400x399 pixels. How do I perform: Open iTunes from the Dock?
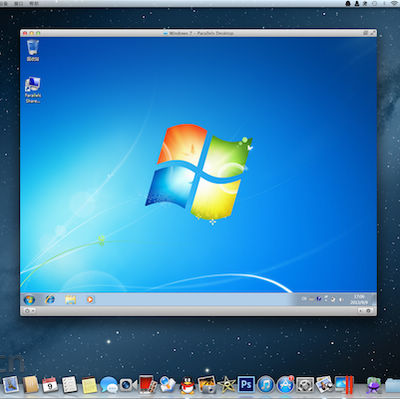click(266, 385)
